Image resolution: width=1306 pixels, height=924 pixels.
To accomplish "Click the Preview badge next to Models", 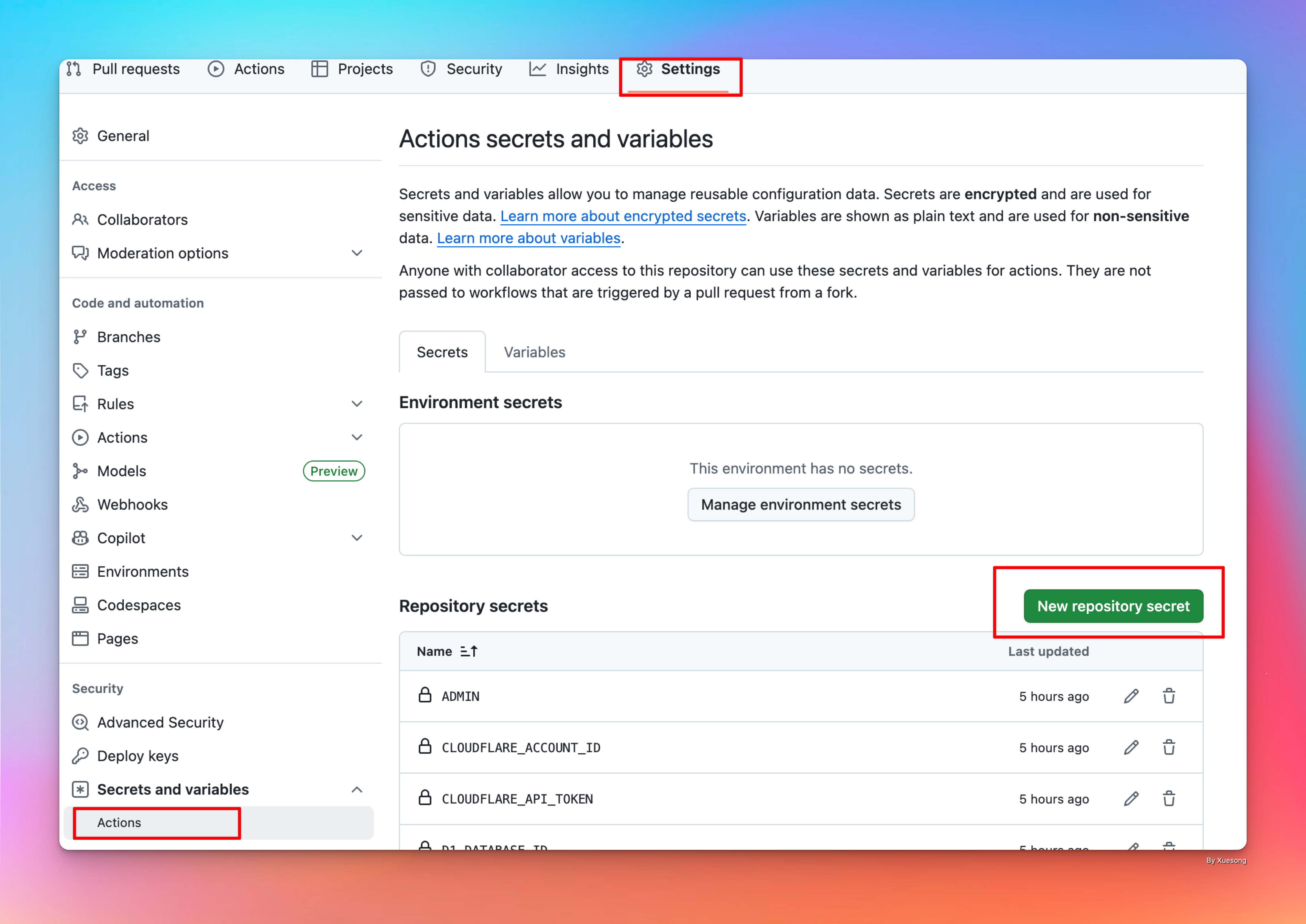I will click(x=334, y=471).
